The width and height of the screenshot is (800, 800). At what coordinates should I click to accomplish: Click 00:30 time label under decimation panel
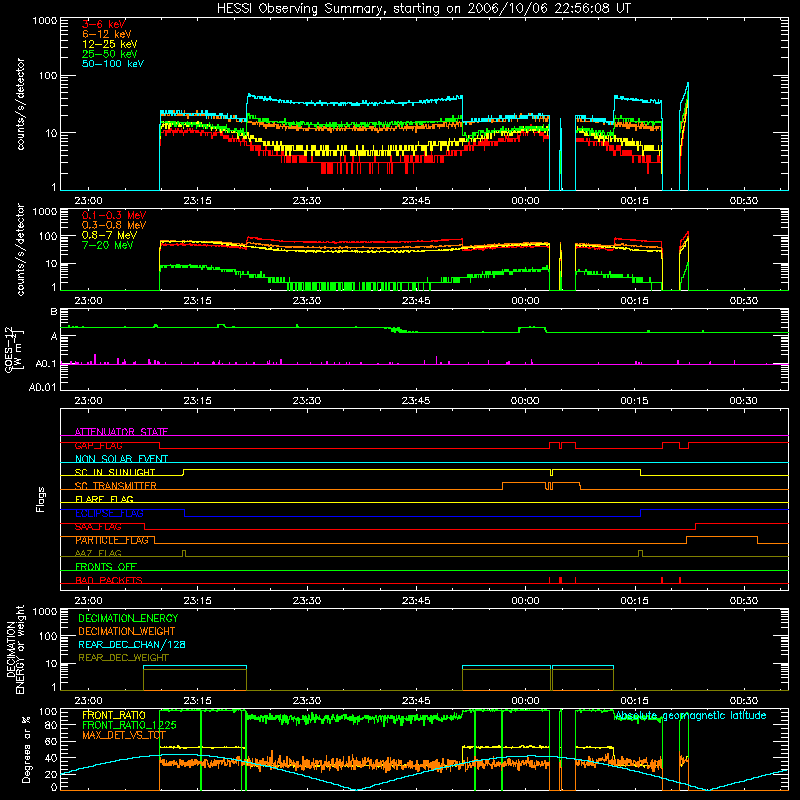click(743, 701)
